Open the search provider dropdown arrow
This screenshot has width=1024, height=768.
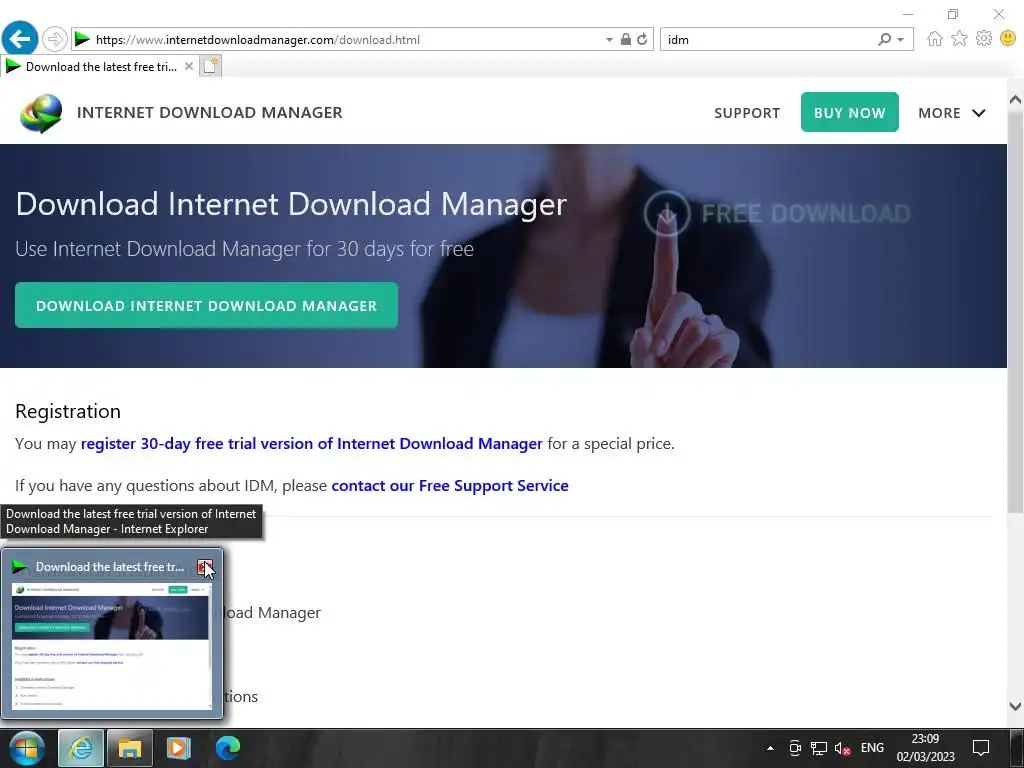click(901, 40)
